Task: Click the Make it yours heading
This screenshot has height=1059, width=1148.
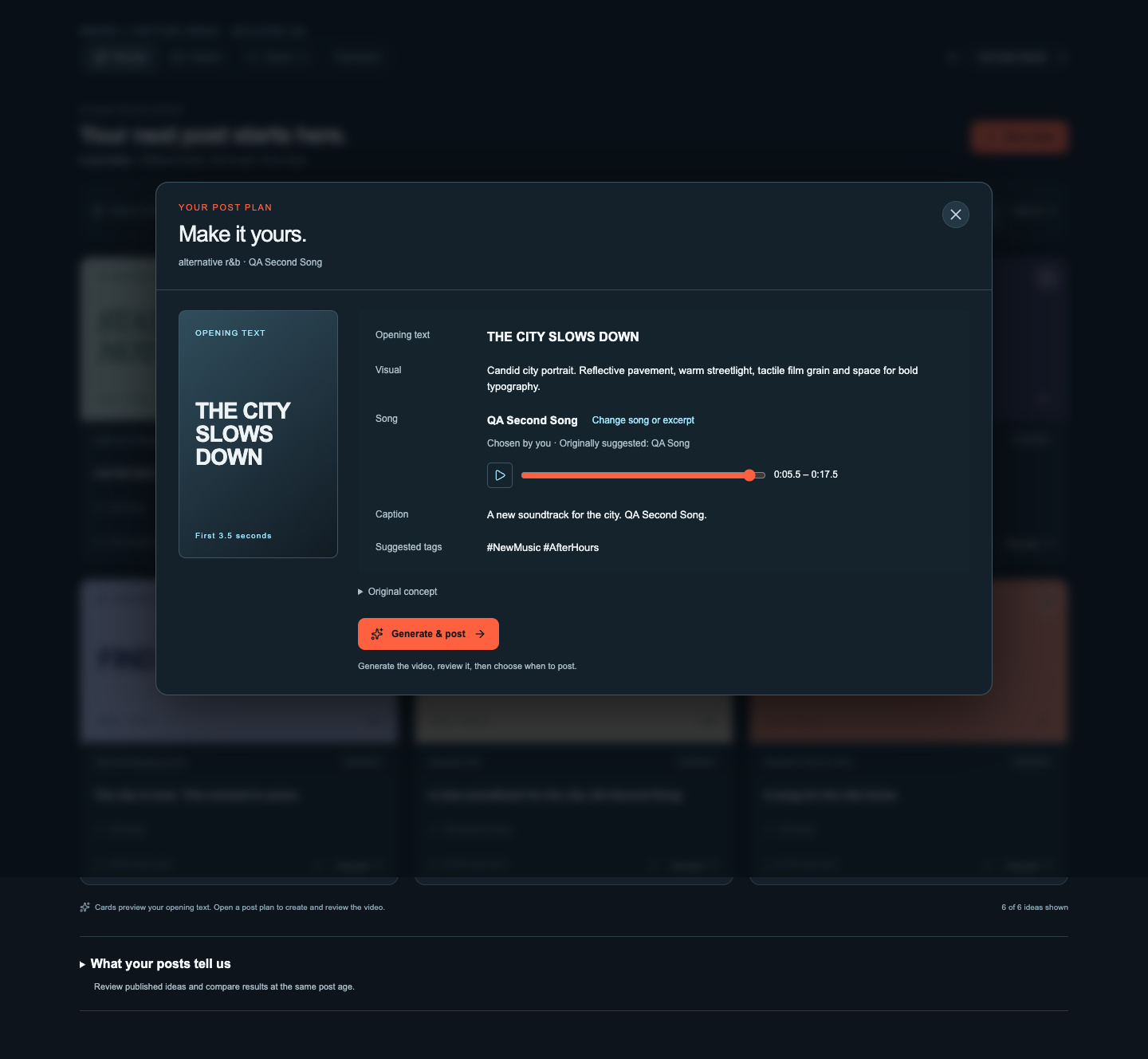Action: pyautogui.click(x=242, y=234)
